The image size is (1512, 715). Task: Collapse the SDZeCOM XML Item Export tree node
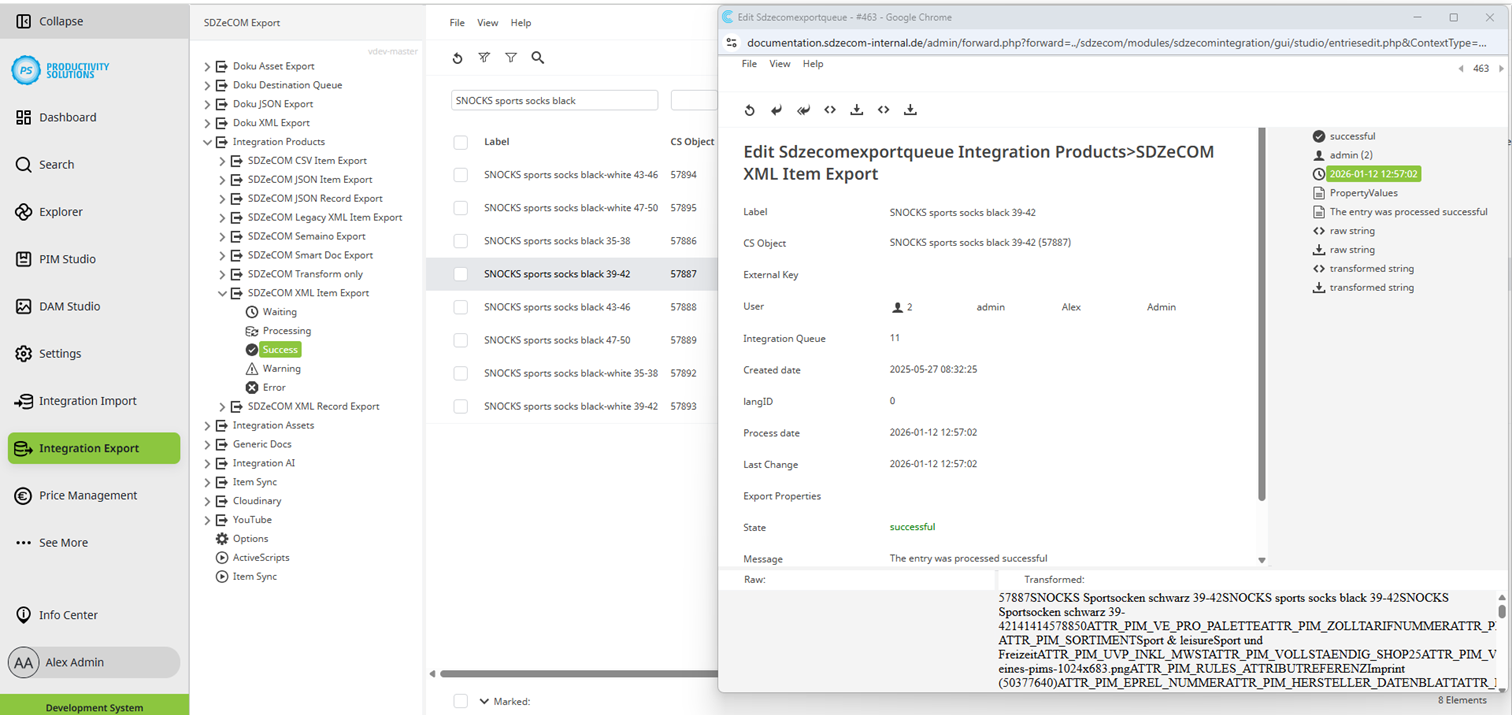222,293
